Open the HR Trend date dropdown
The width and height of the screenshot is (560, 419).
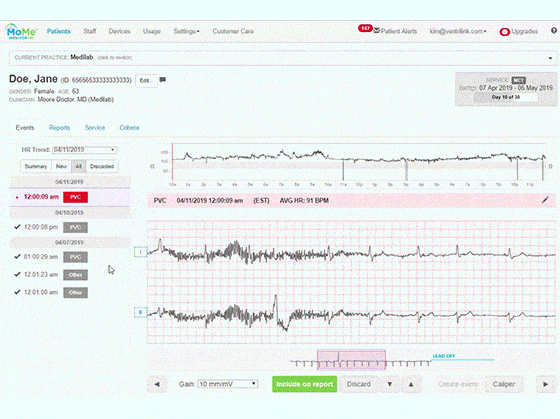[84, 150]
